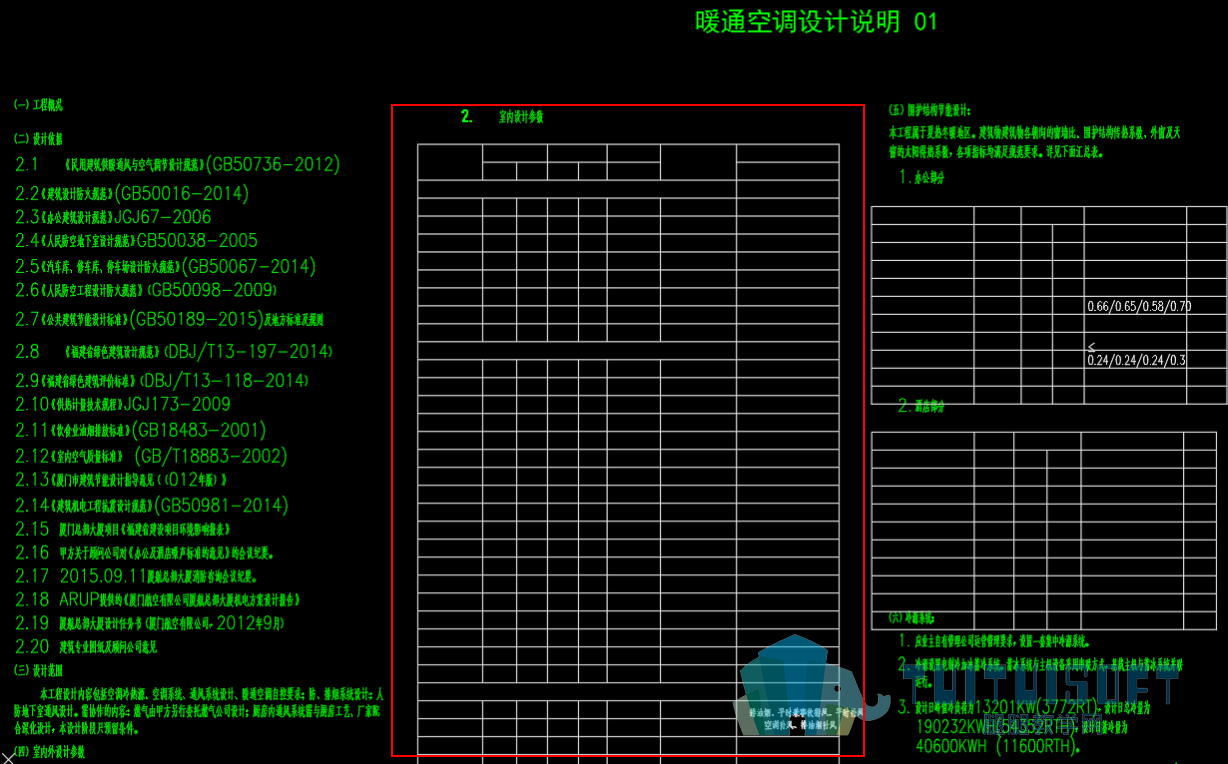This screenshot has height=764, width=1228.
Task: Click the item number '2.20'
Action: (32, 647)
